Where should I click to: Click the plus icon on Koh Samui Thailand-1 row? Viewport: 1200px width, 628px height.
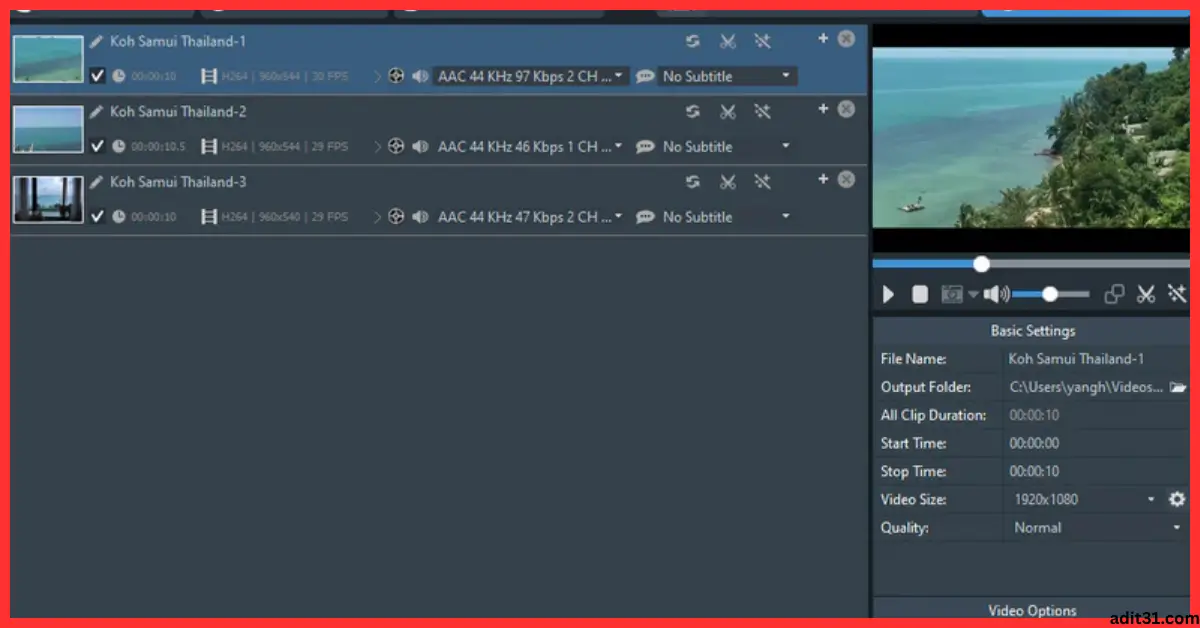[823, 38]
